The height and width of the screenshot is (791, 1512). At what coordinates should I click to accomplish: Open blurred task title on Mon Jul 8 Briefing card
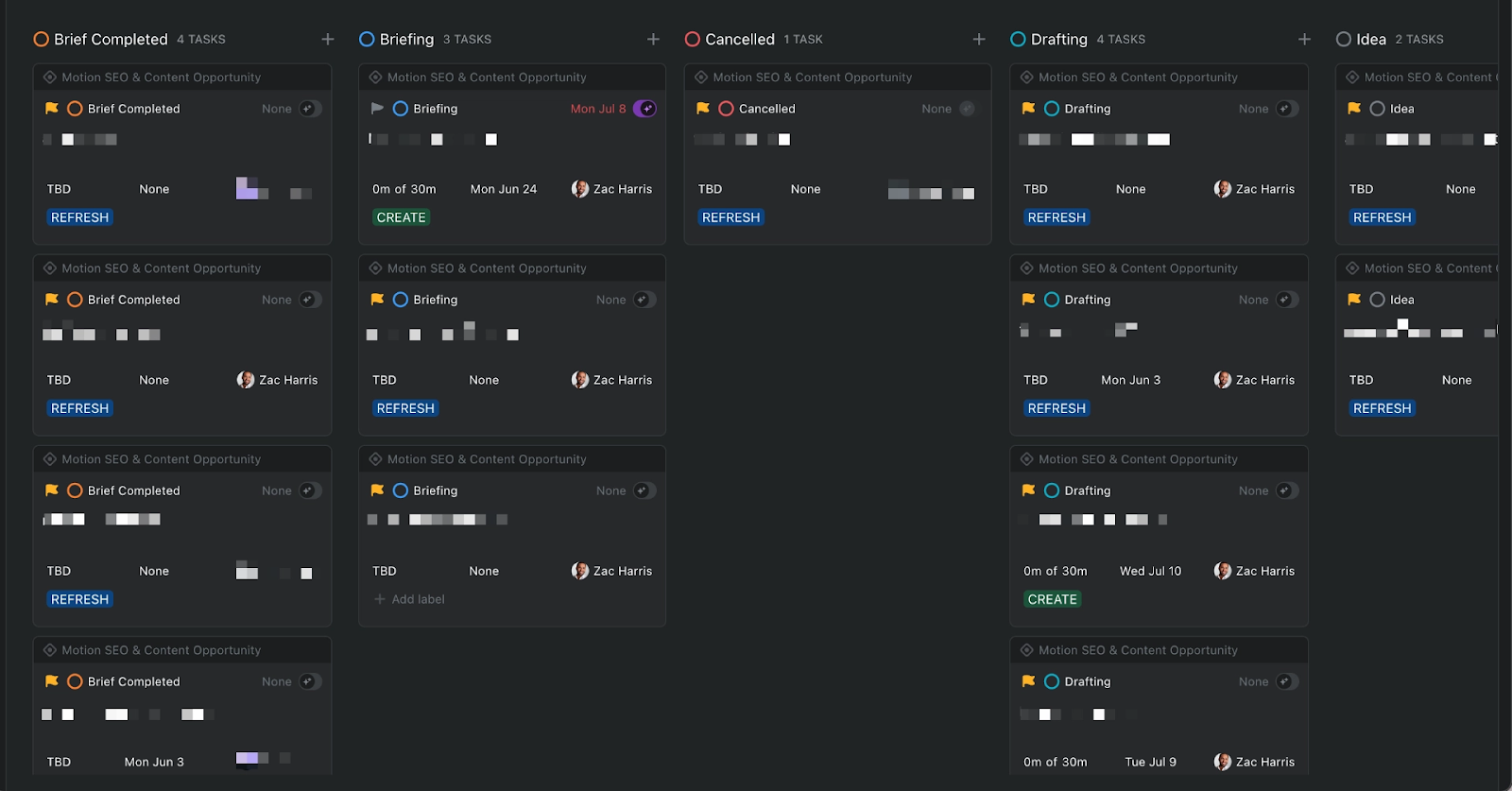[433, 140]
